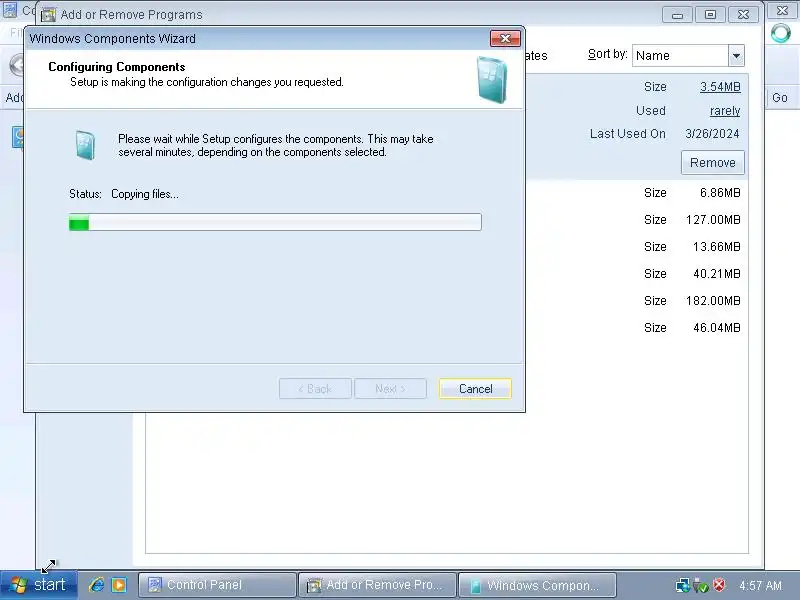800x600 pixels.
Task: Click the Start button on taskbar
Action: tap(39, 585)
